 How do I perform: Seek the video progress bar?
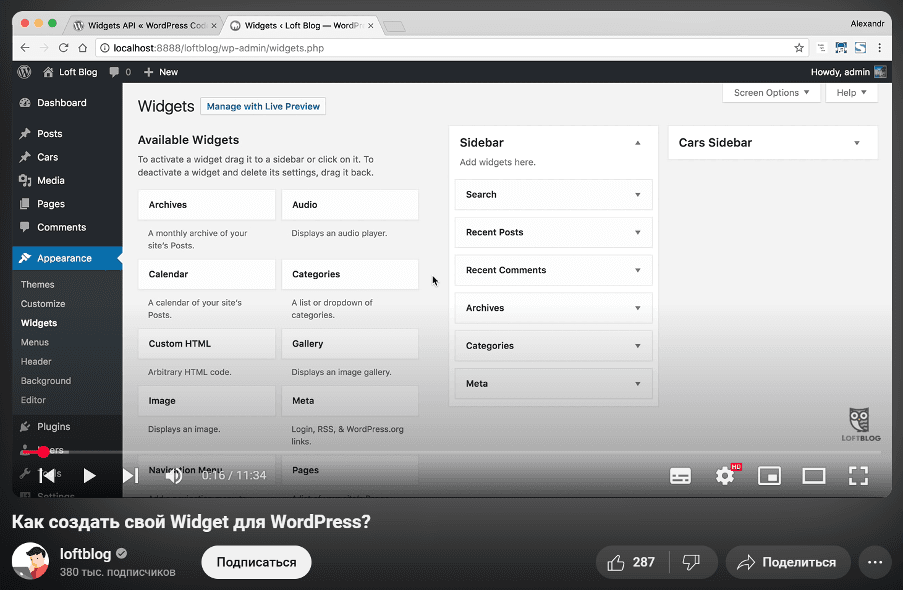[450, 452]
